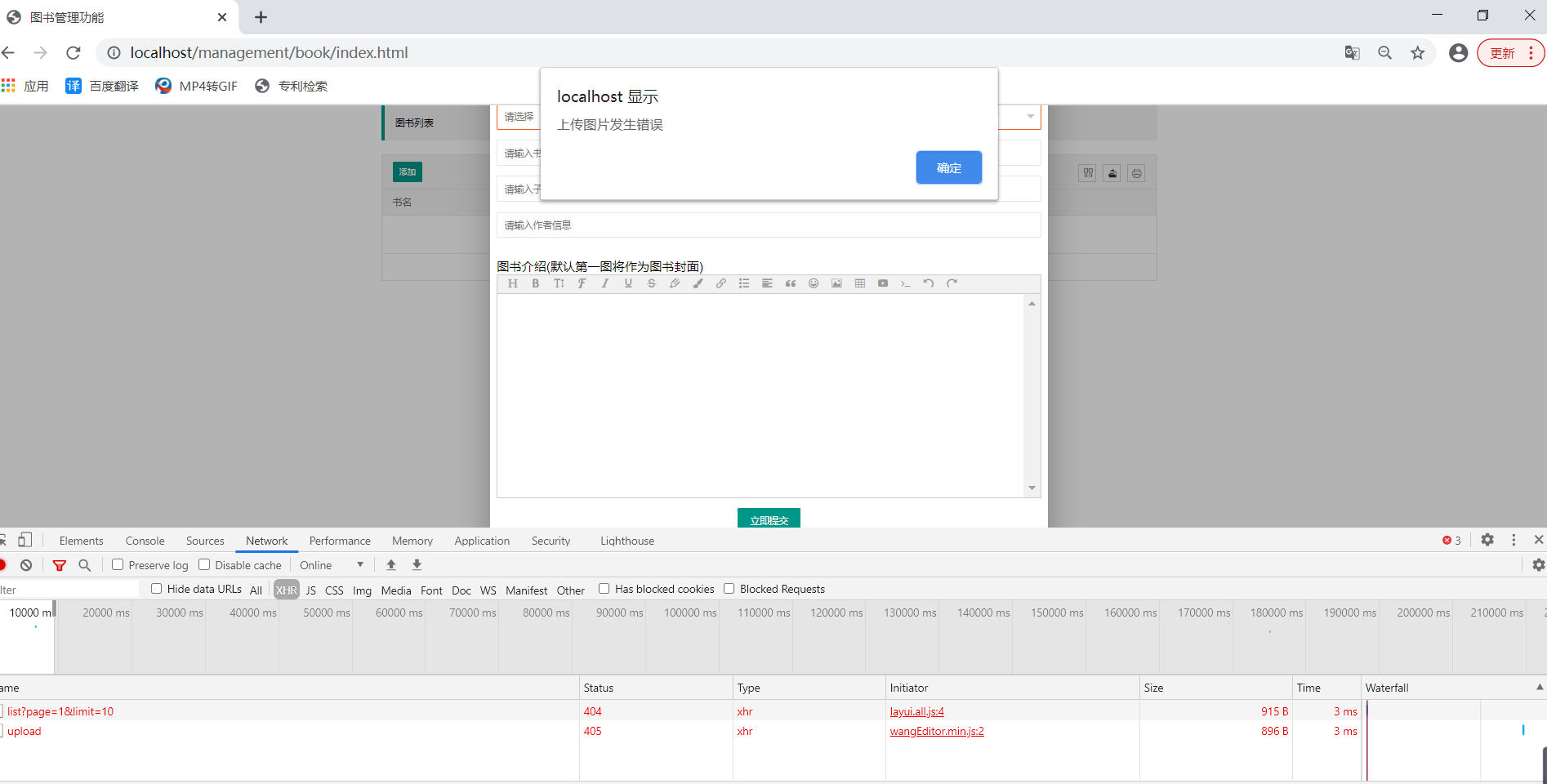Image resolution: width=1547 pixels, height=784 pixels.
Task: Undo the last editor action
Action: pos(929,283)
